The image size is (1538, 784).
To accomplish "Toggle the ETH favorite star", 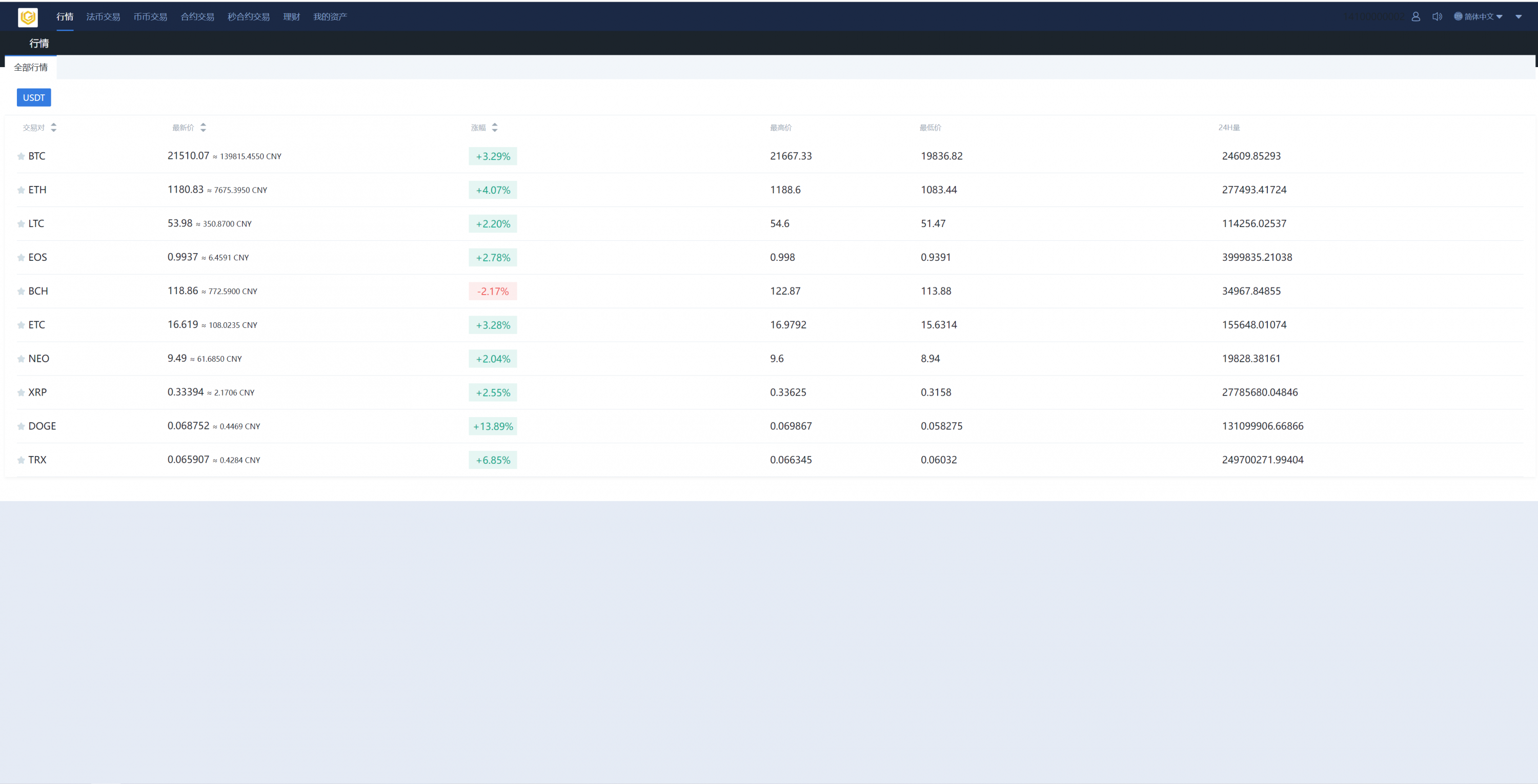I will [21, 190].
